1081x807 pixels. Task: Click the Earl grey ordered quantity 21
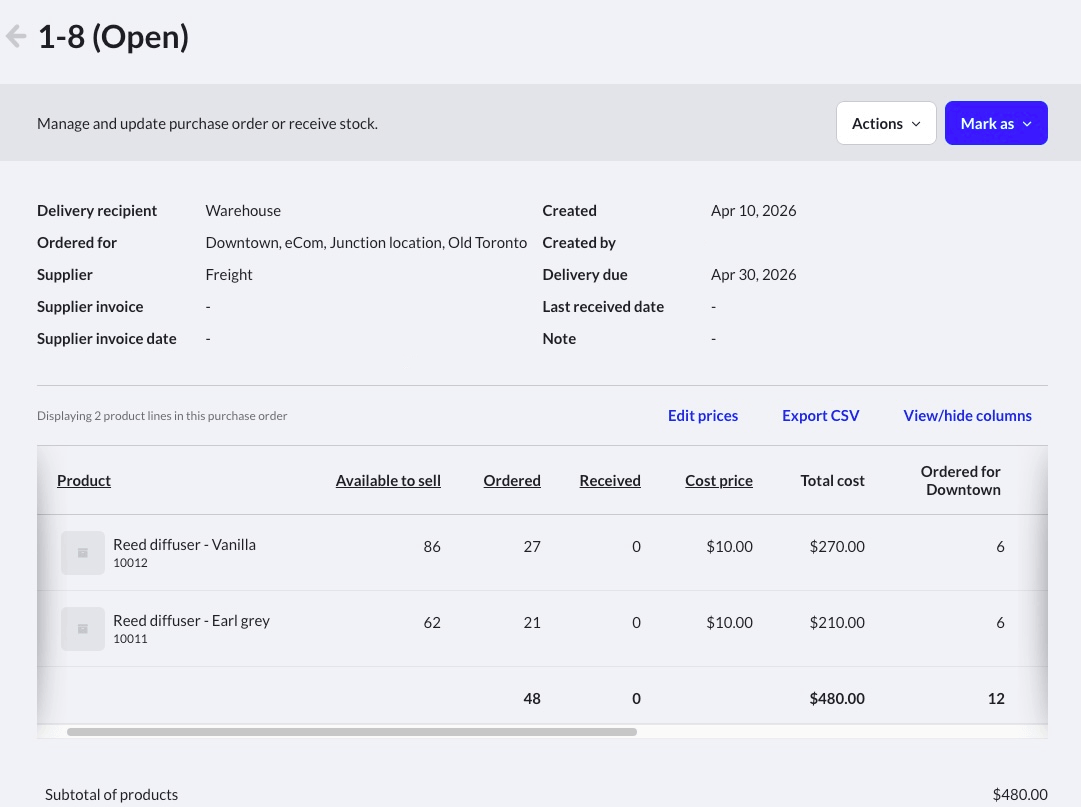(x=532, y=622)
